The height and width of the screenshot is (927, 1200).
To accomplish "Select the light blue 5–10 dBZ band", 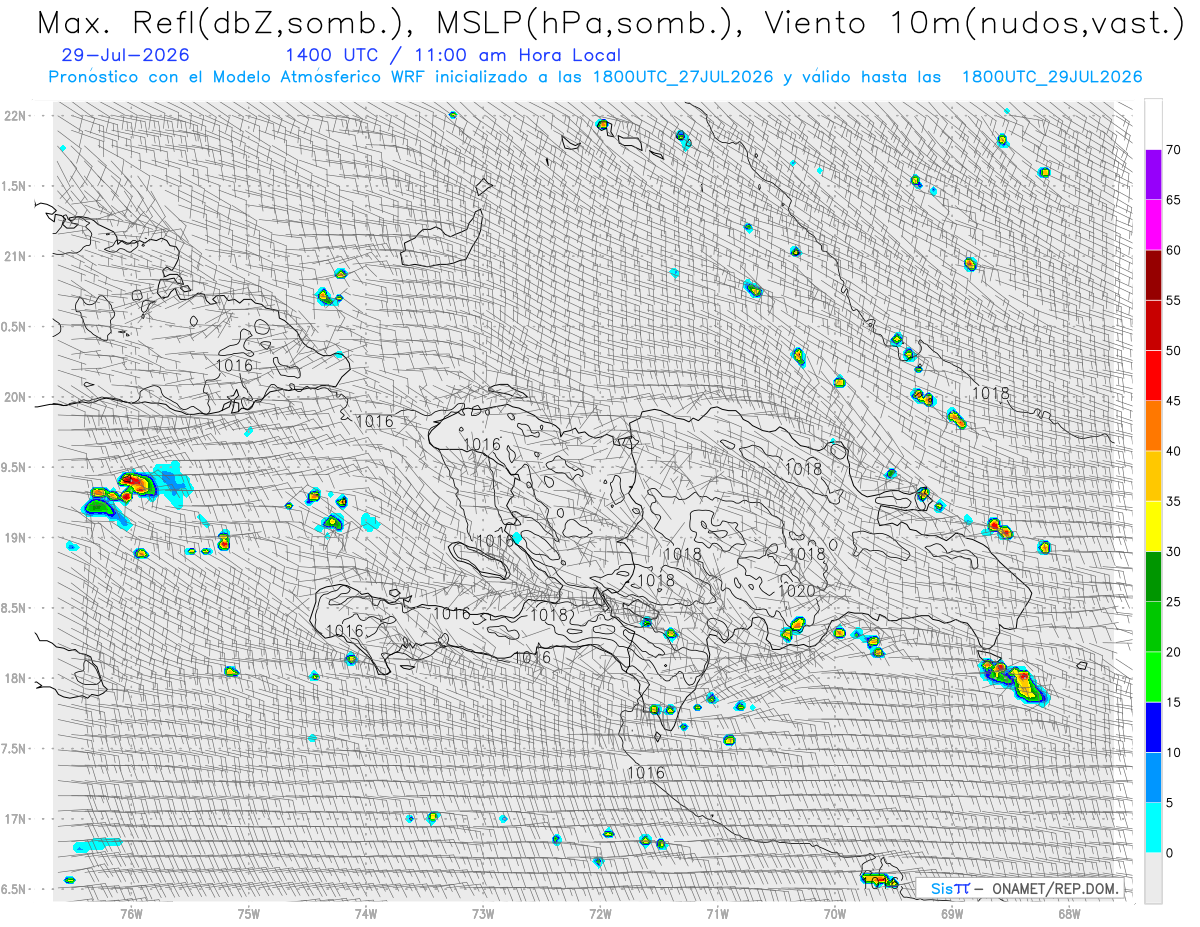I will pos(1153,777).
